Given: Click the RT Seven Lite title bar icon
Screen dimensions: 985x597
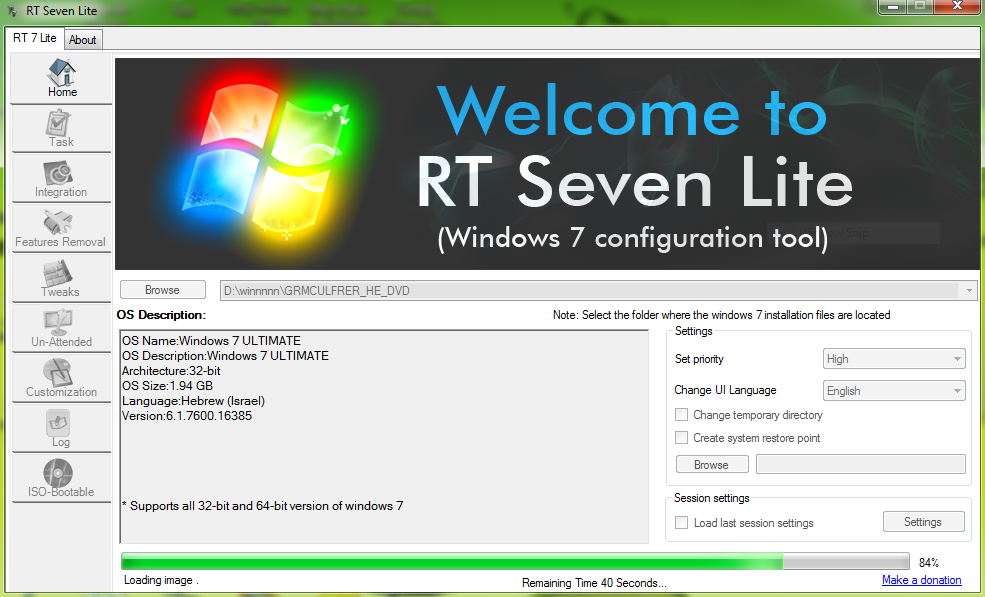Looking at the screenshot, I should pos(12,11).
